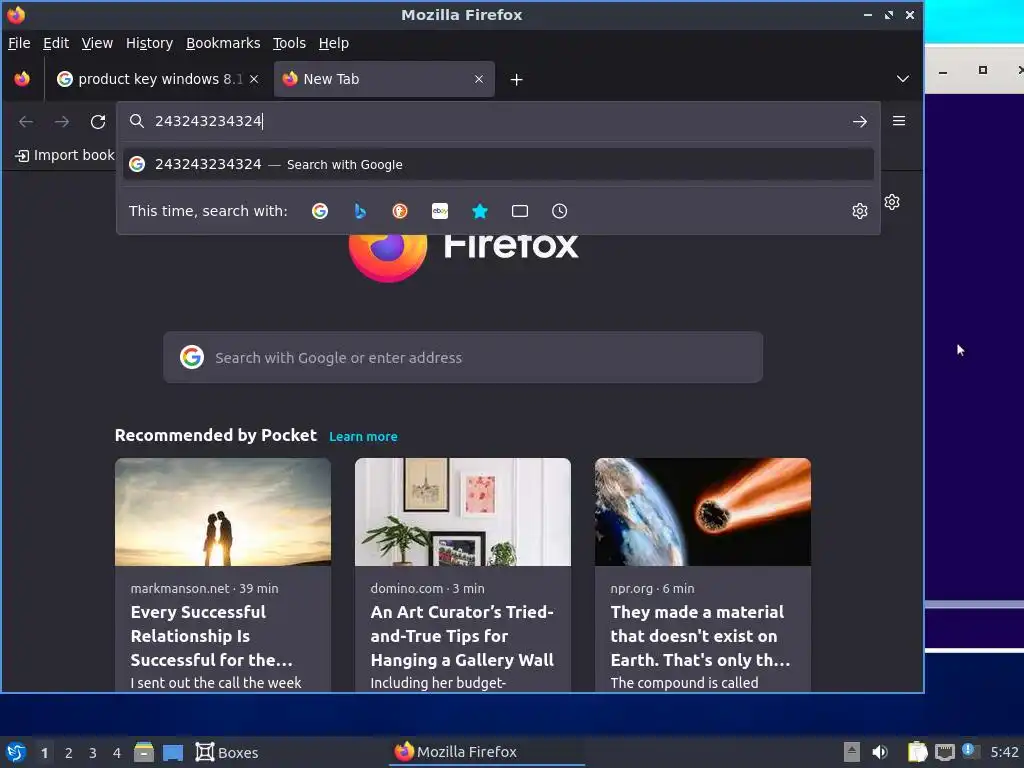
Task: Open the taskbar application menu launcher
Action: 16,752
